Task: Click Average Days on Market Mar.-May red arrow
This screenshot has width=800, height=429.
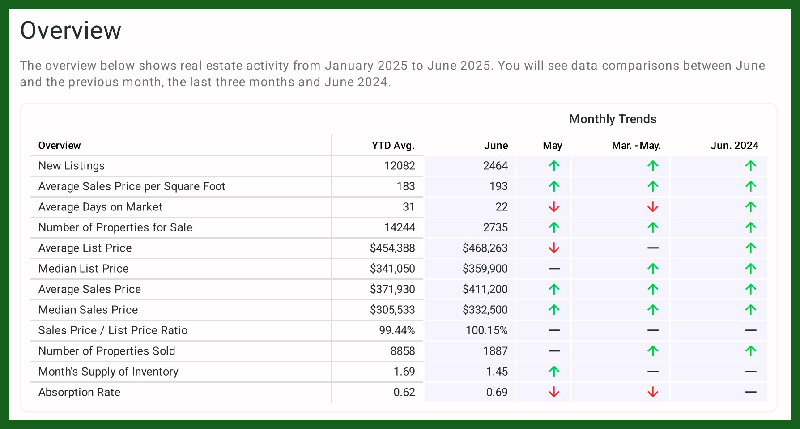Action: pyautogui.click(x=652, y=207)
